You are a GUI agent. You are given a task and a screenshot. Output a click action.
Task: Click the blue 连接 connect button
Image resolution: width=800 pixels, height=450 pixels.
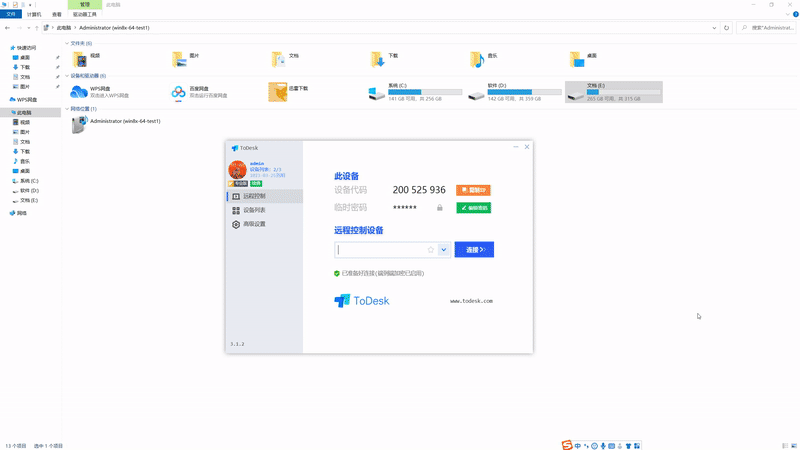click(x=474, y=249)
